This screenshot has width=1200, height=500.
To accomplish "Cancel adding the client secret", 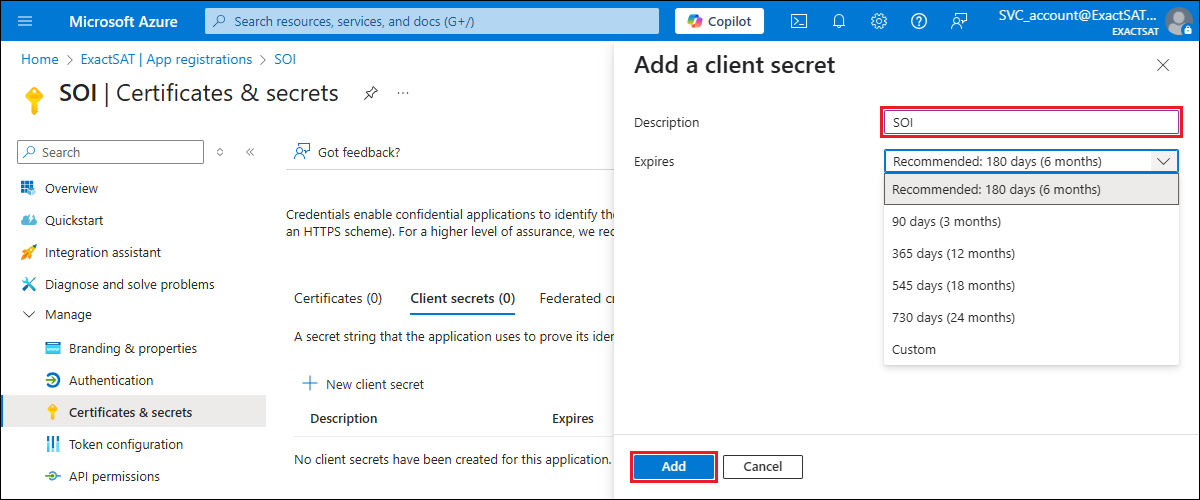I will (x=762, y=466).
